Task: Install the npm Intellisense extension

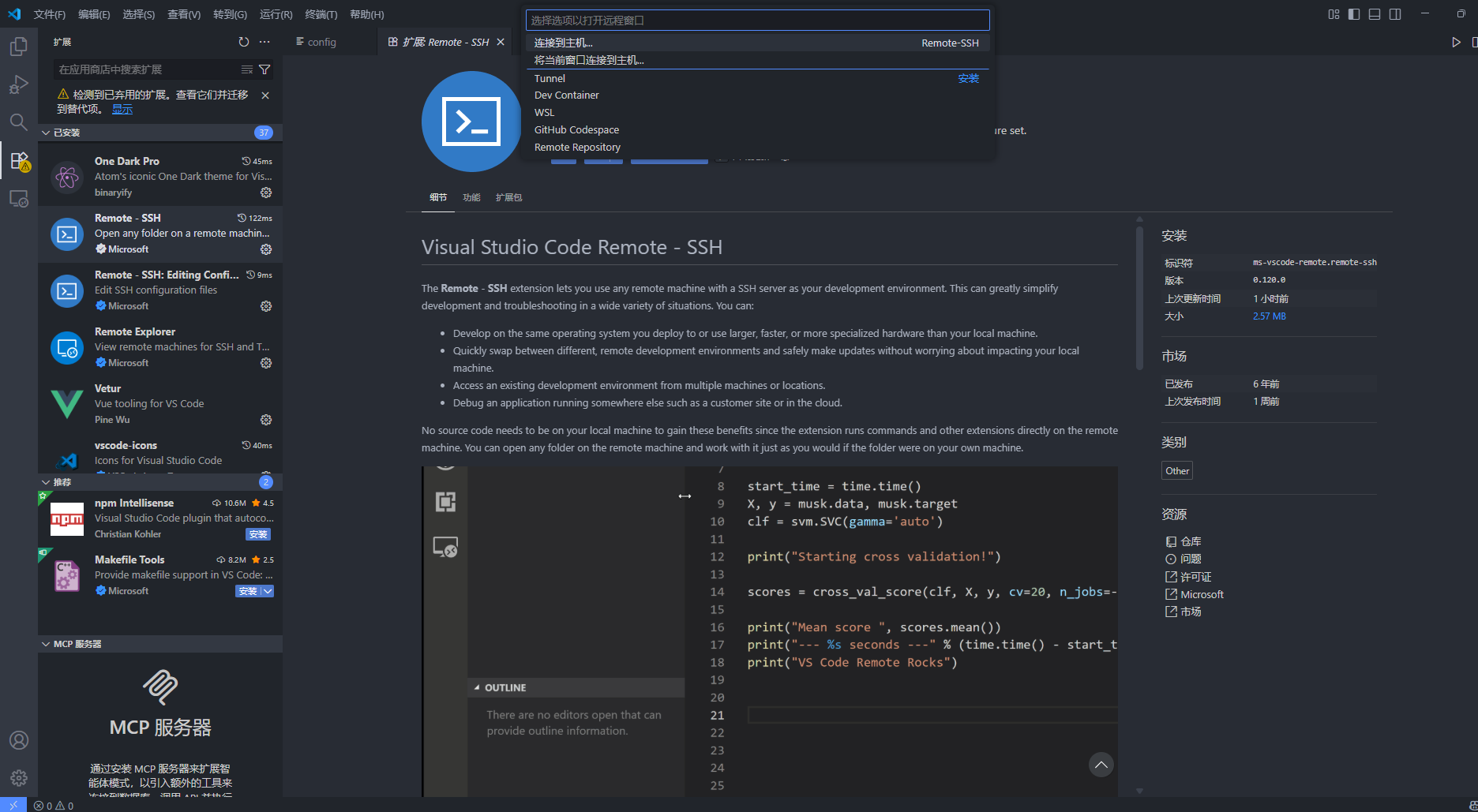Action: [x=258, y=534]
